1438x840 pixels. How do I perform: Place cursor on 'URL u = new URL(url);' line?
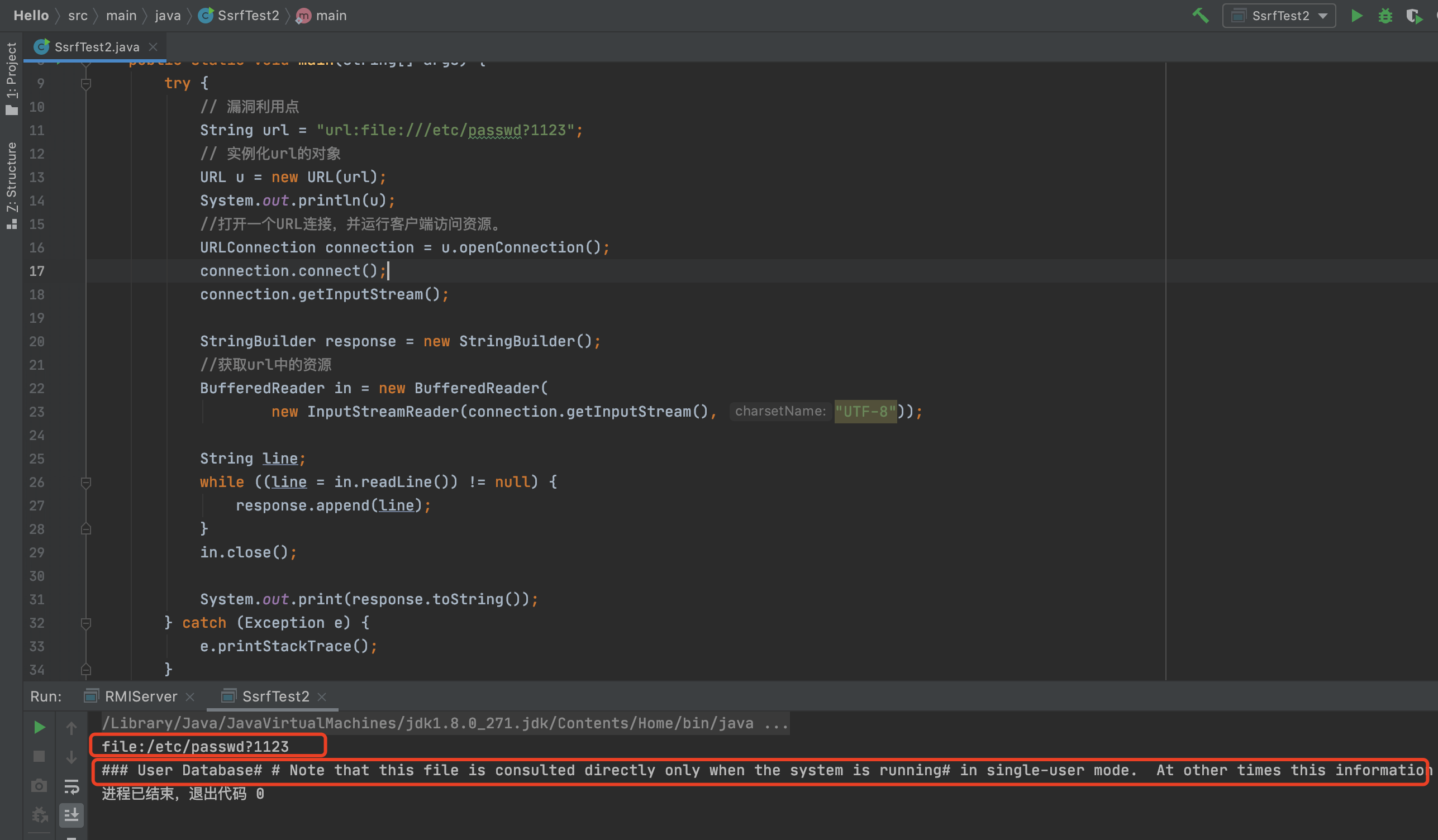[x=293, y=177]
